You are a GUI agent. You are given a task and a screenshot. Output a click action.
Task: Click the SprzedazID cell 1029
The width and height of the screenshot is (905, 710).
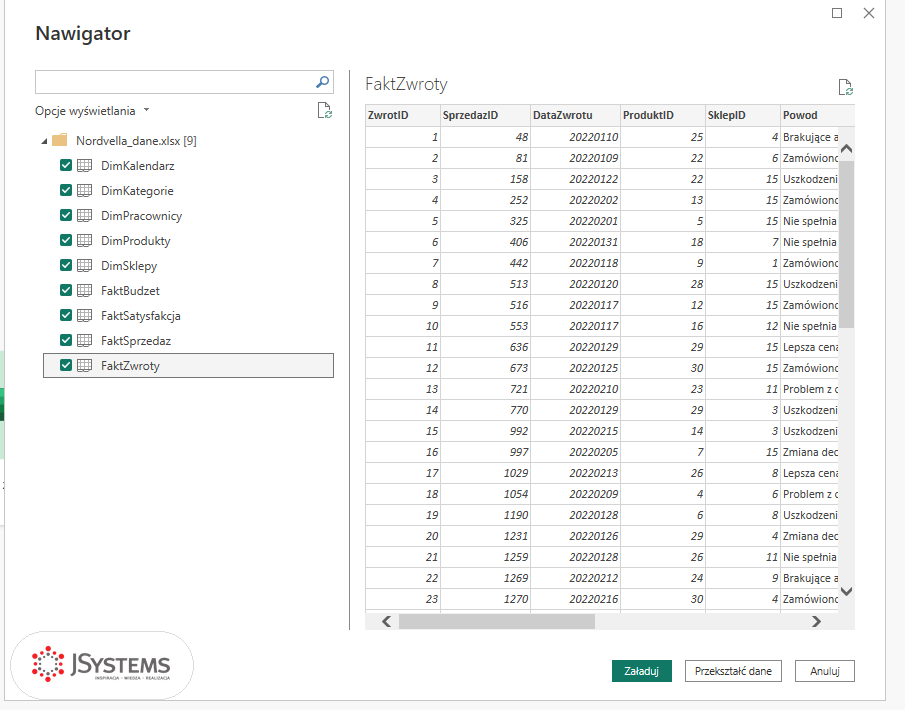click(485, 473)
